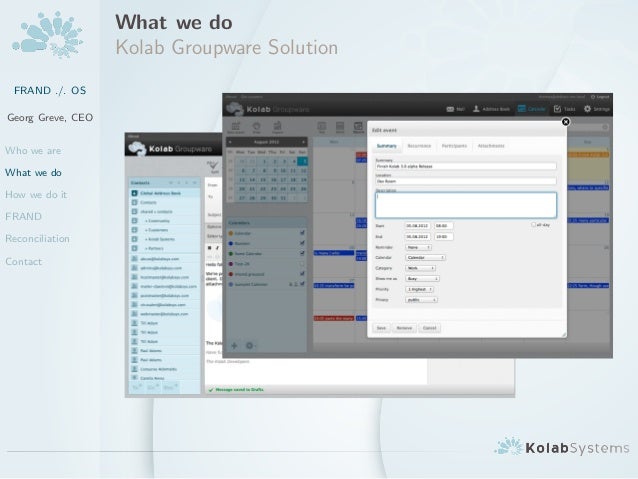The image size is (638, 479).
Task: Check the purple calendar's visibility checkbox
Action: (302, 264)
